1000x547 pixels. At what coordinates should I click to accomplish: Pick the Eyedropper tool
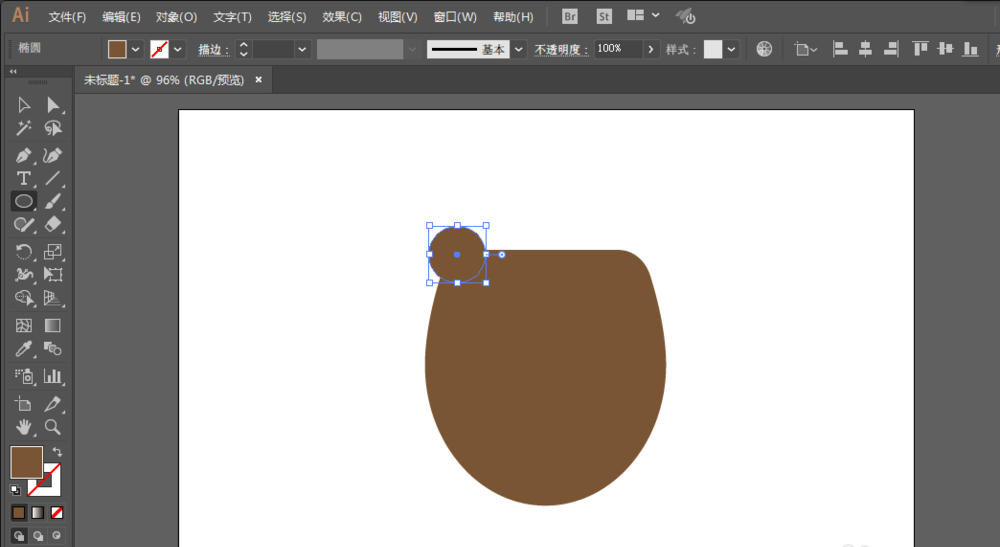click(x=24, y=349)
